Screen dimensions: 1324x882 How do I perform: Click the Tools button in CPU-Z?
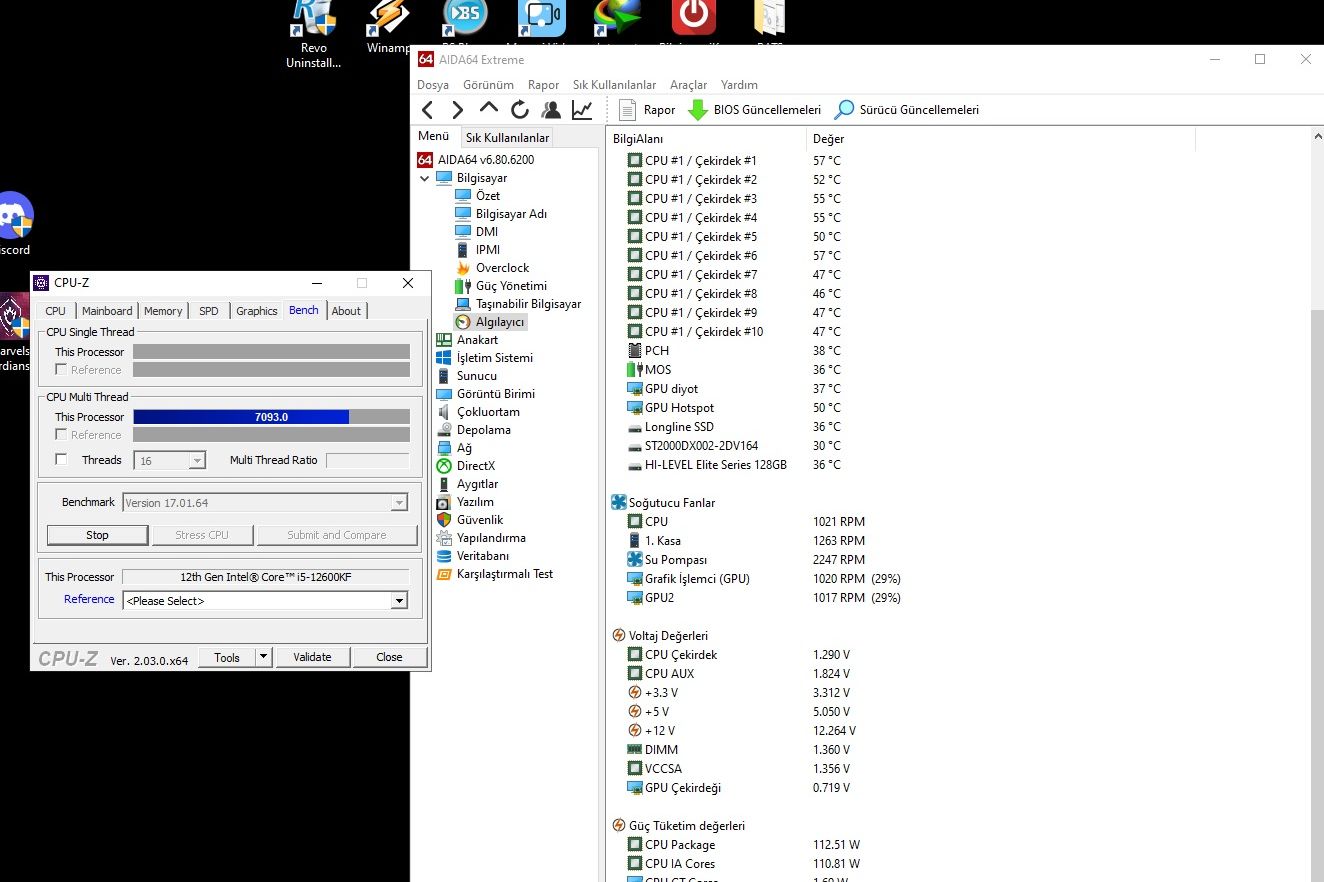[x=227, y=657]
